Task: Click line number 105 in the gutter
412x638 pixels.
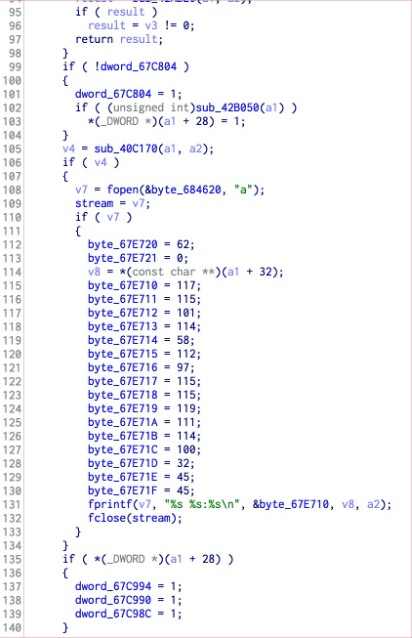Action: pos(11,149)
